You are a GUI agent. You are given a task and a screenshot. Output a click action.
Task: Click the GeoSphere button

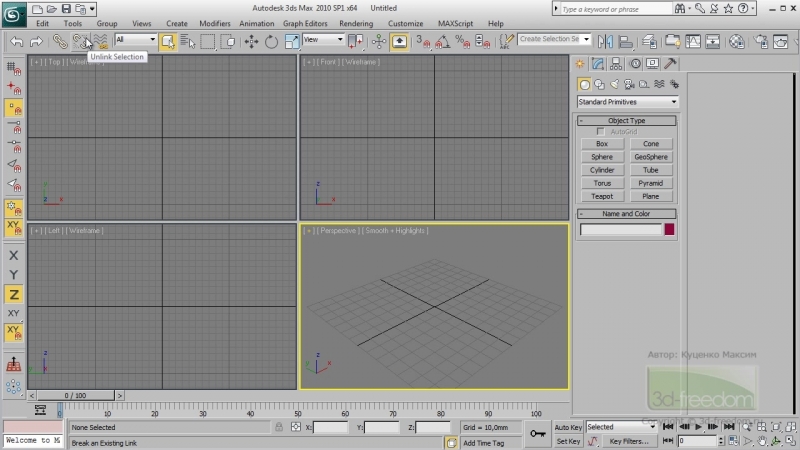point(651,157)
